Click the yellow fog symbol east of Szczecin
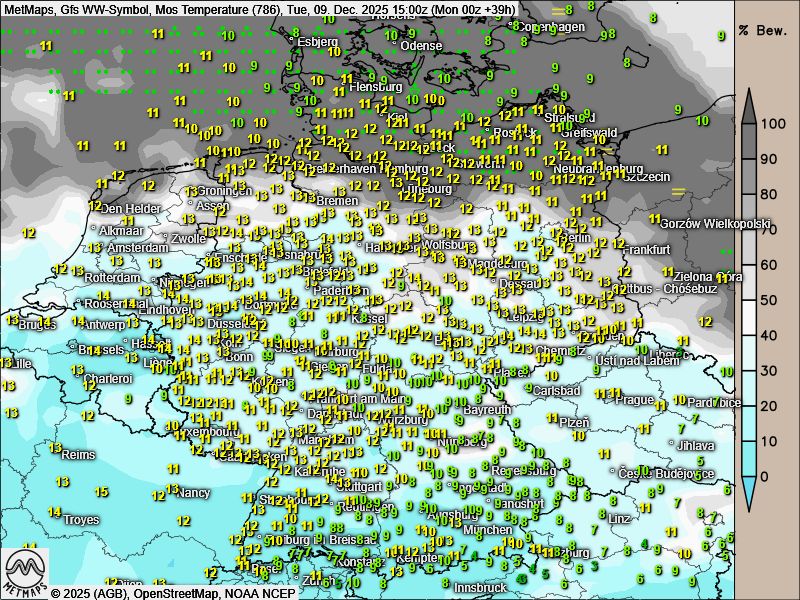 click(679, 189)
